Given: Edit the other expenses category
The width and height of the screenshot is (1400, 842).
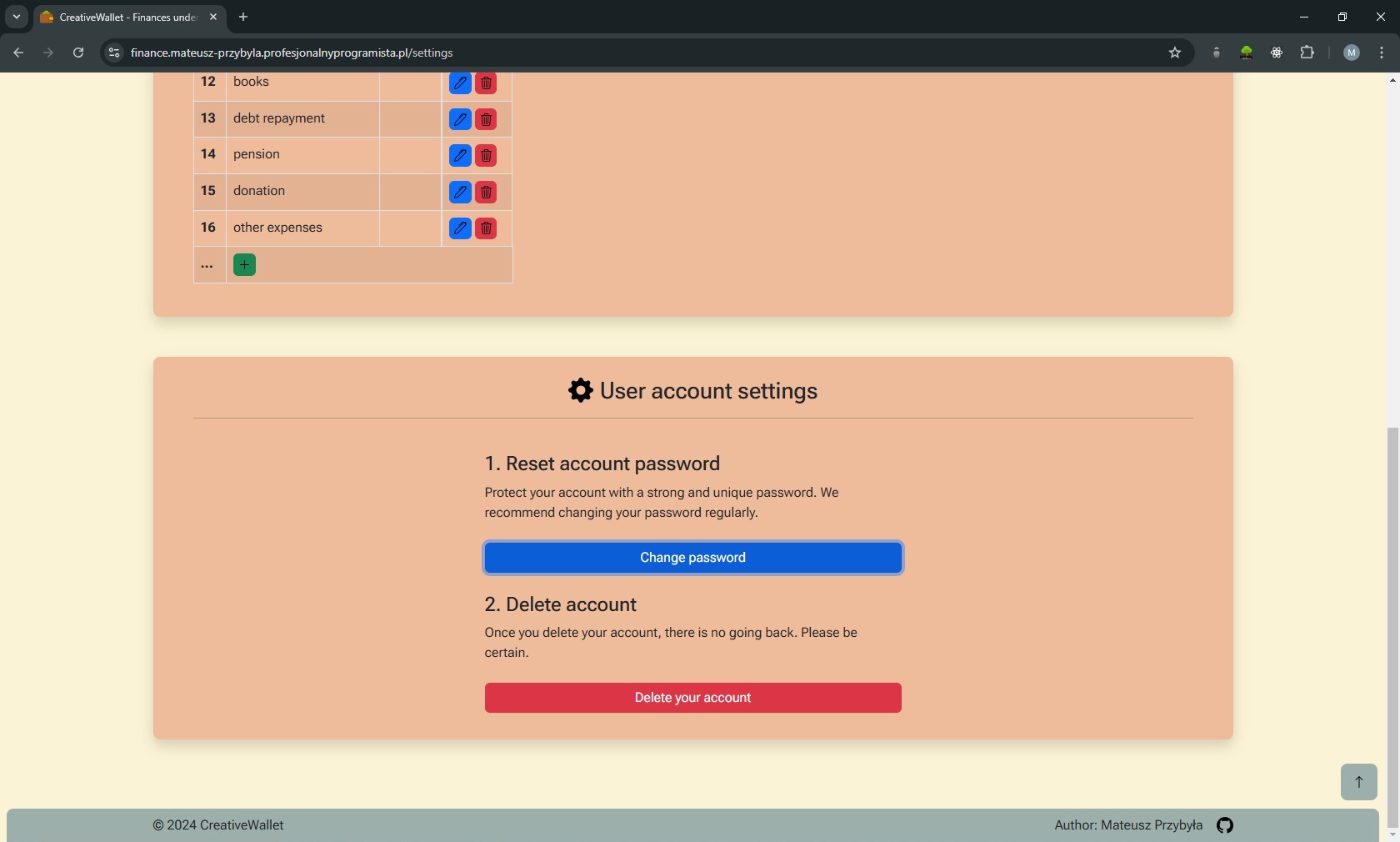Looking at the screenshot, I should point(460,228).
